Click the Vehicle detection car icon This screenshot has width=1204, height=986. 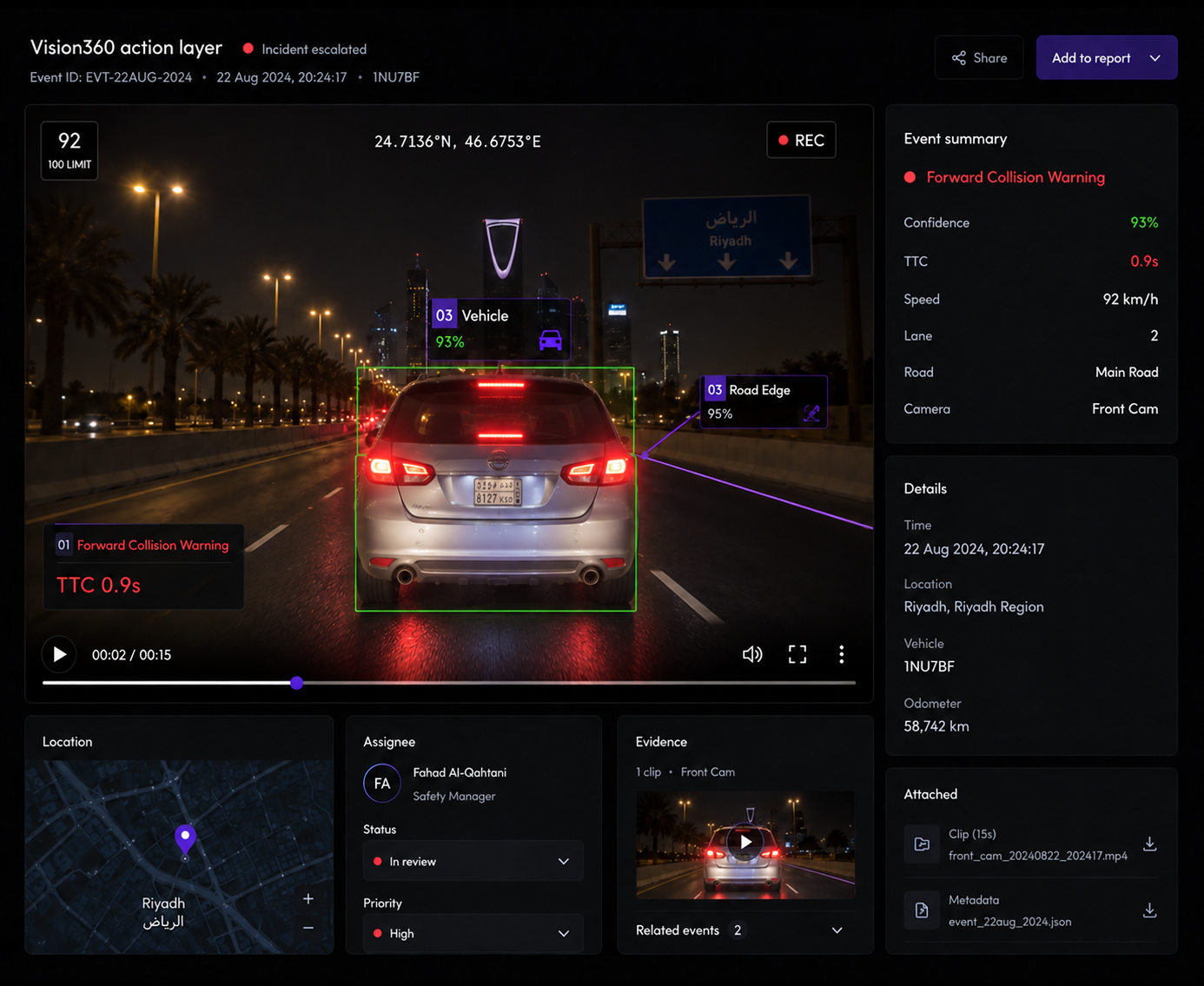click(551, 341)
